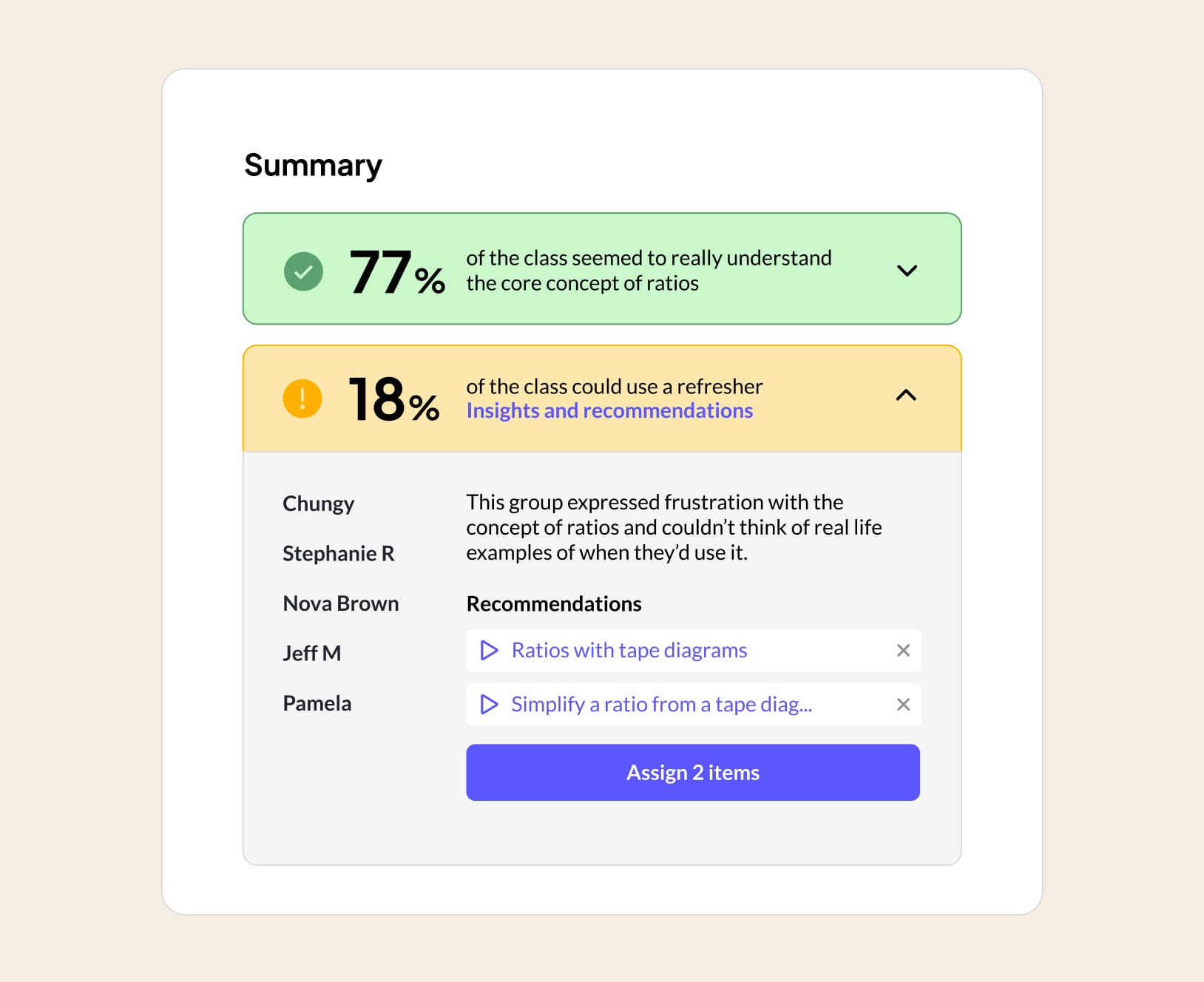Click play icon beside Ratios with tape diagrams
The height and width of the screenshot is (982, 1204).
489,650
